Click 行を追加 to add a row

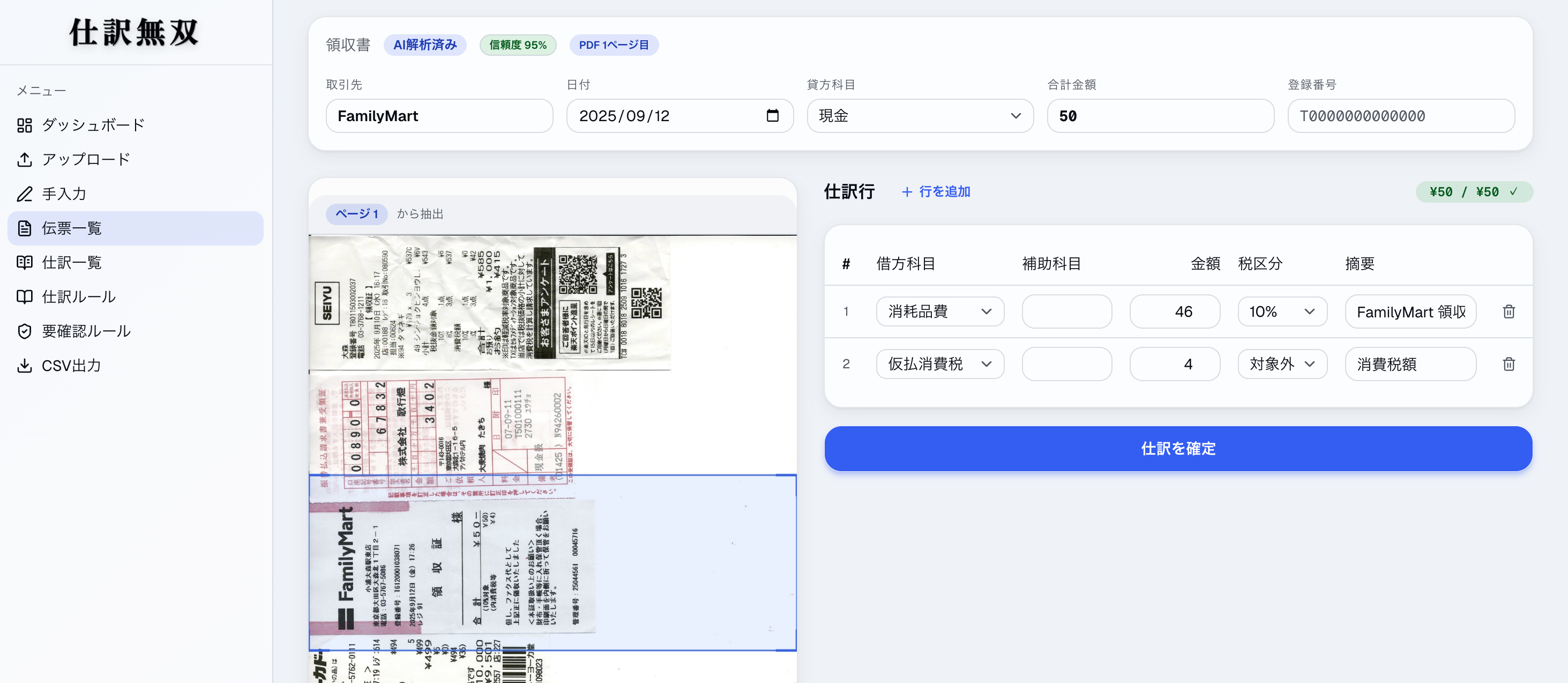936,192
